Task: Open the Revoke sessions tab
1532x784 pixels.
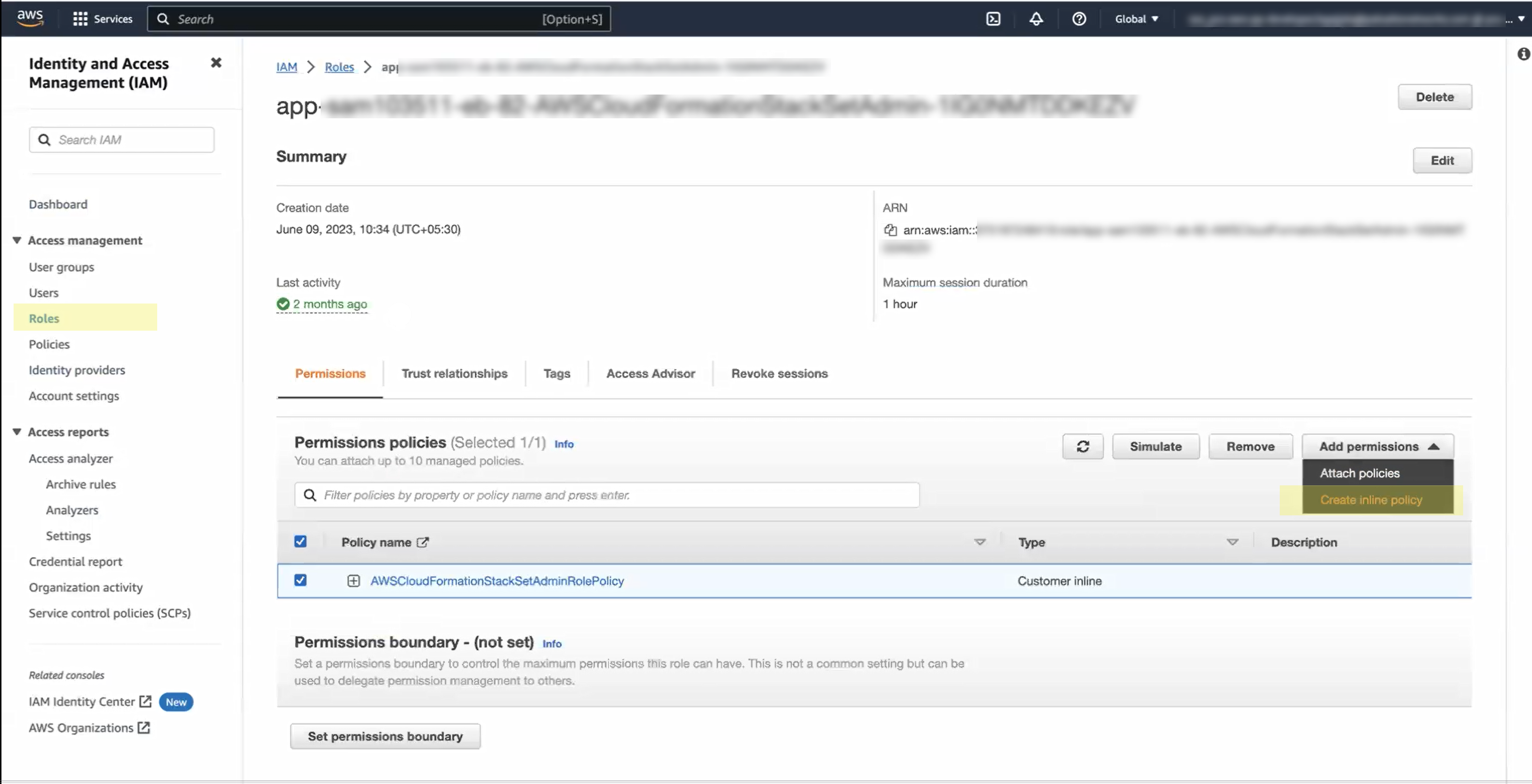Action: (x=779, y=373)
